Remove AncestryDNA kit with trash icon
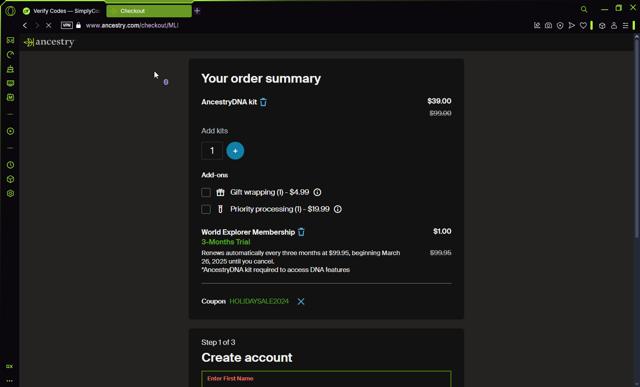640x387 pixels. 263,102
